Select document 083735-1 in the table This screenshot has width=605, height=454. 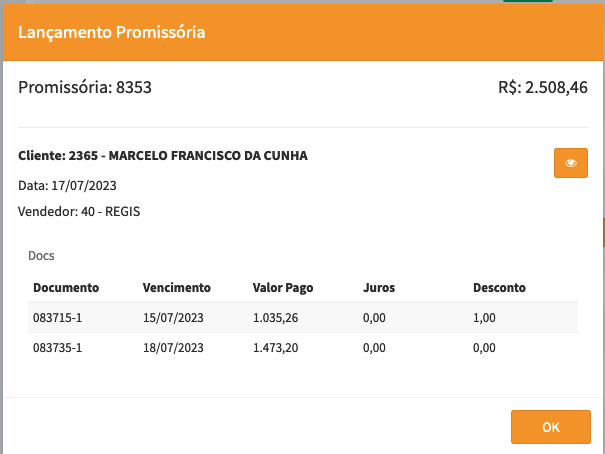[59, 348]
